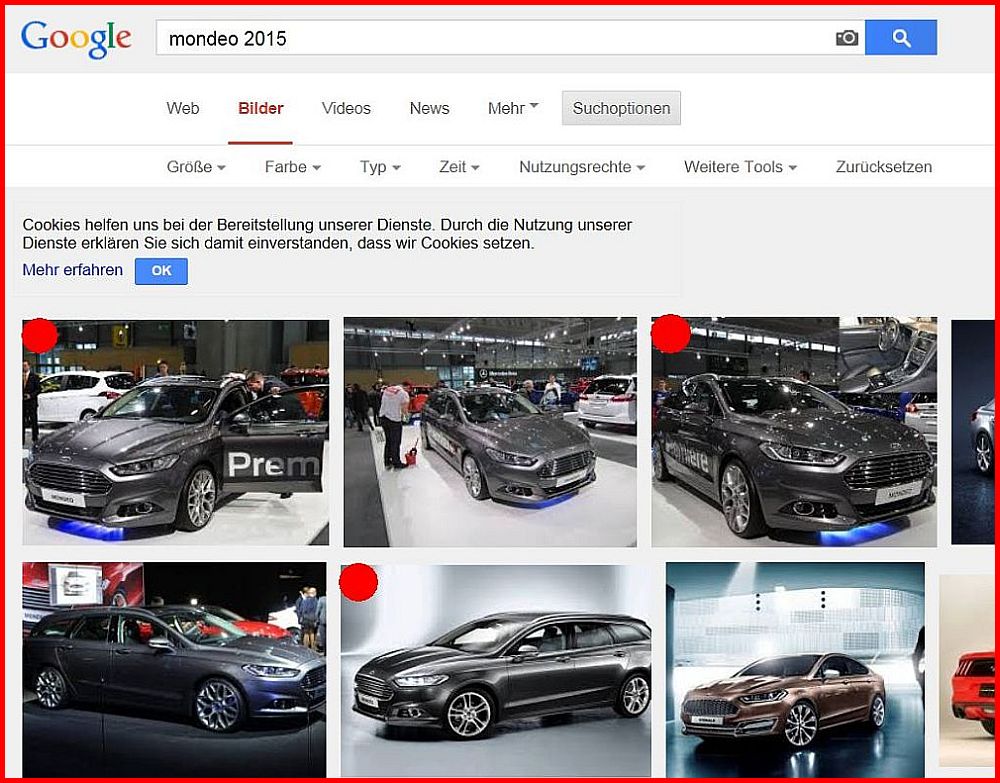Focus the search field containing 'mondeo 2015'
1000x783 pixels.
click(510, 38)
